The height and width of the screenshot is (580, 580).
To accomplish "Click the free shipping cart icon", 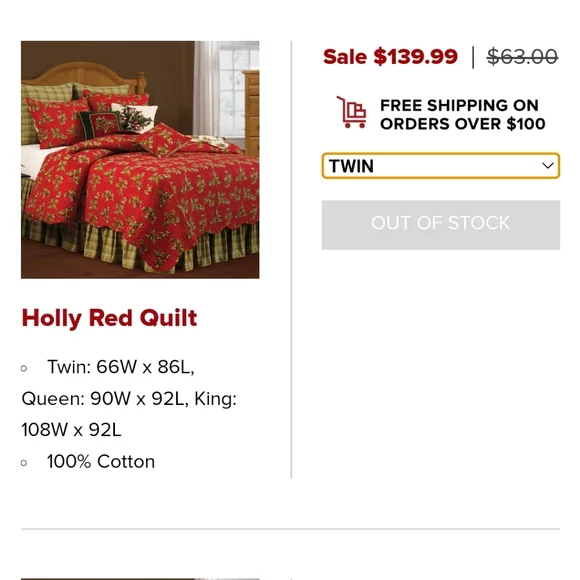I will point(351,112).
